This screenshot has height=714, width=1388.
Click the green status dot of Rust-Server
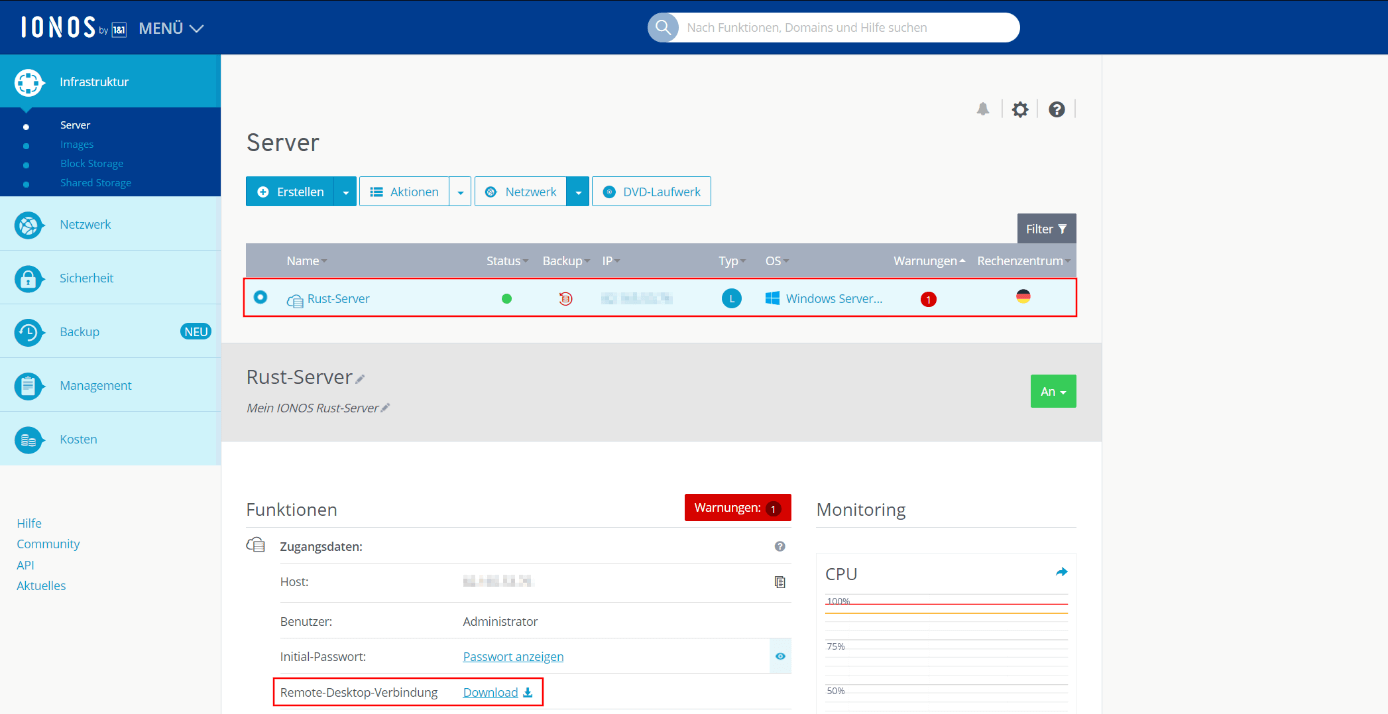coord(507,299)
